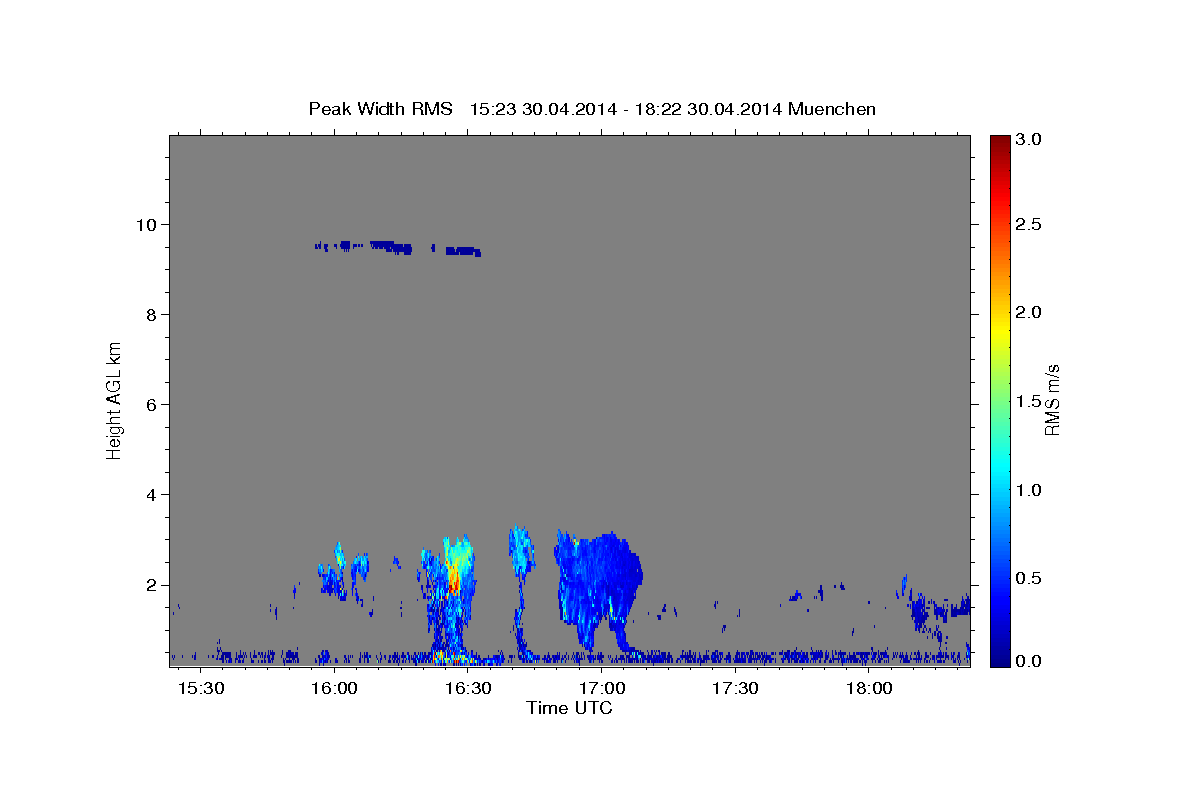Screen dimensions: 1200x800
Task: Click the colorbar value 0.0
Action: pyautogui.click(x=1029, y=661)
